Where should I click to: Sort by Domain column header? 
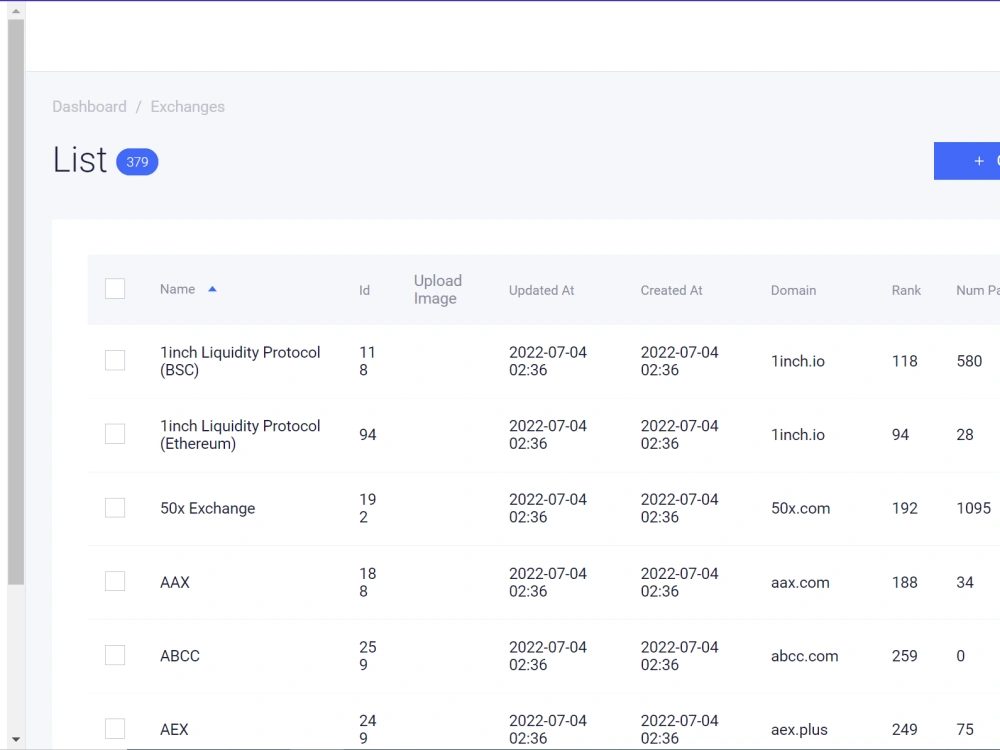(x=793, y=291)
